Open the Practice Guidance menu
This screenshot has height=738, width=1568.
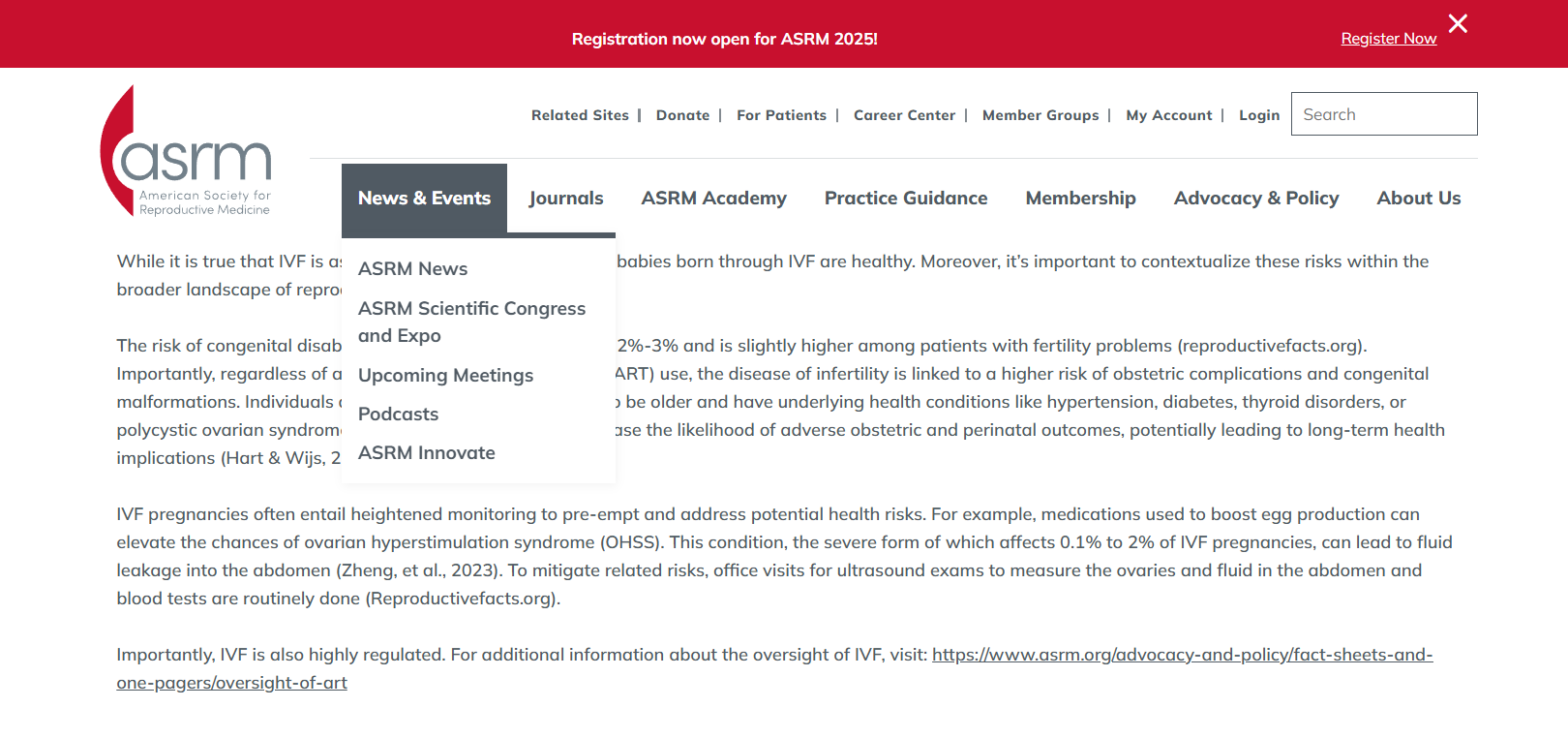pos(906,199)
